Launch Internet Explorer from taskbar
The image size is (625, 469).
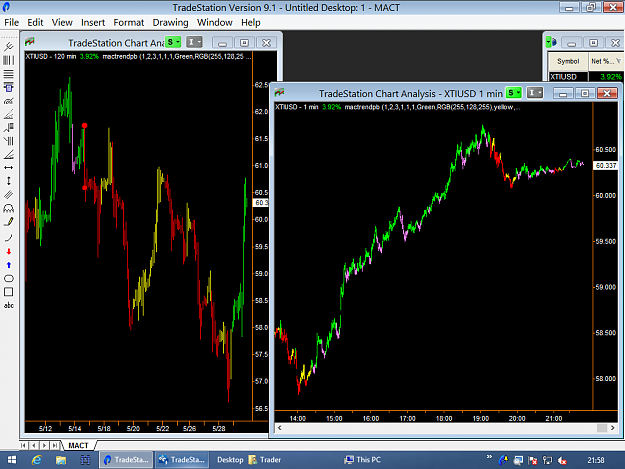click(x=37, y=460)
